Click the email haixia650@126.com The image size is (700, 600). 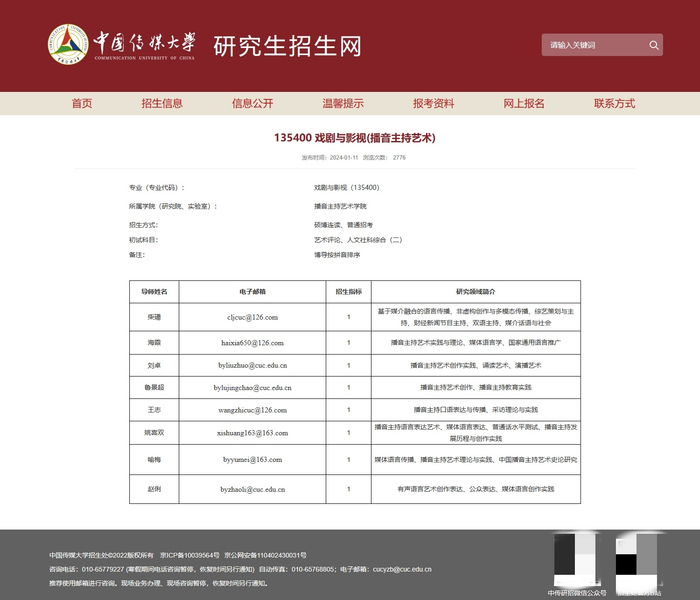click(252, 343)
